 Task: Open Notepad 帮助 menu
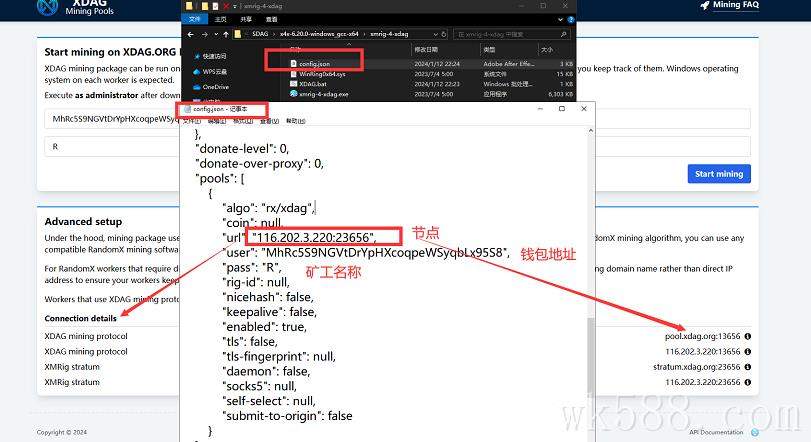click(295, 121)
